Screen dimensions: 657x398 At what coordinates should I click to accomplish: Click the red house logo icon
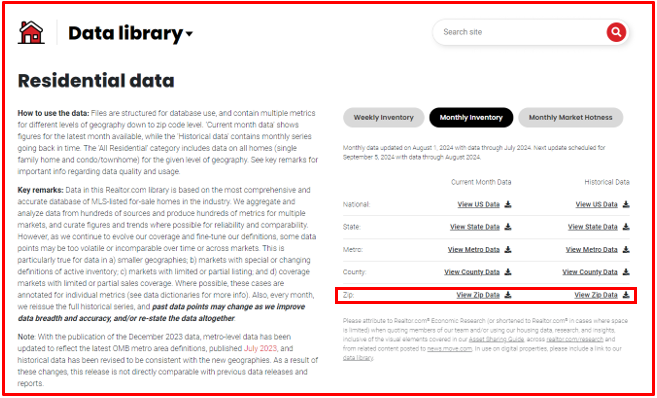[31, 33]
